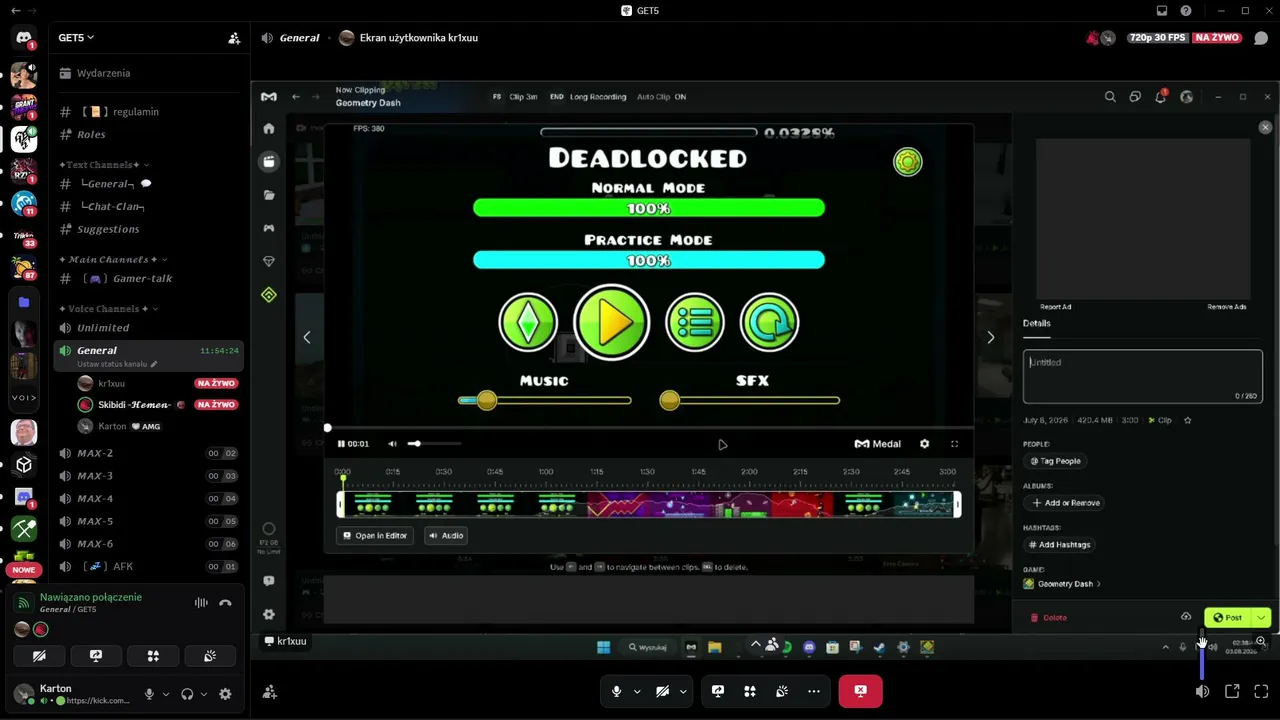Screen dimensions: 1280x720
Task: Collapse the Text Channels category
Action: coord(104,165)
